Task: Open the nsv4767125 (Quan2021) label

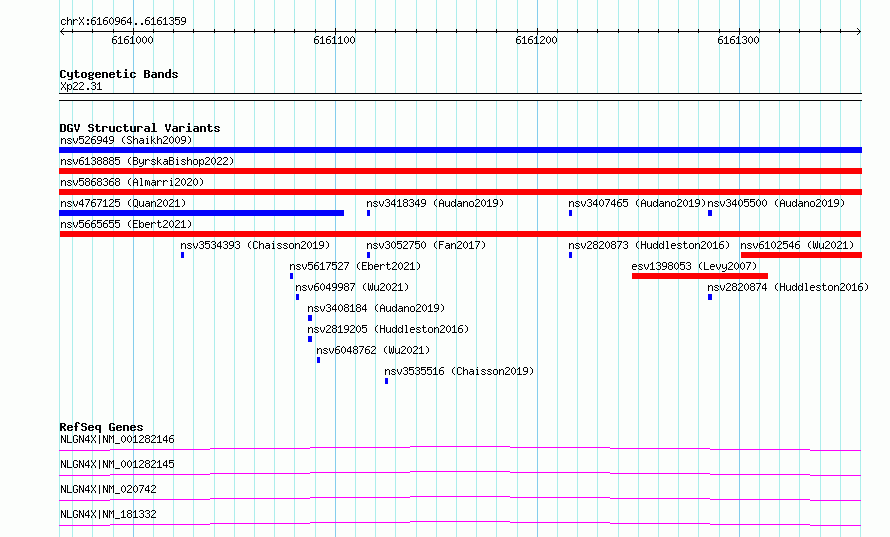Action: pyautogui.click(x=123, y=203)
